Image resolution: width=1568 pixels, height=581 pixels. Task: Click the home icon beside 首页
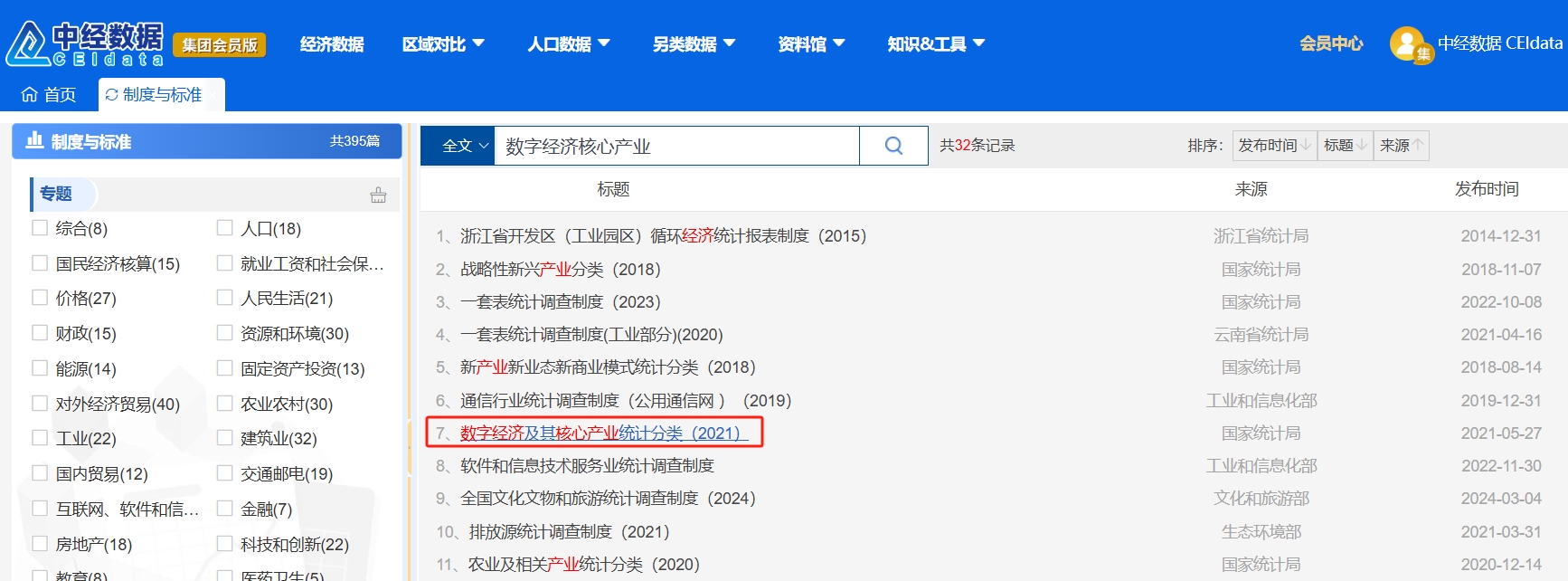tap(30, 94)
